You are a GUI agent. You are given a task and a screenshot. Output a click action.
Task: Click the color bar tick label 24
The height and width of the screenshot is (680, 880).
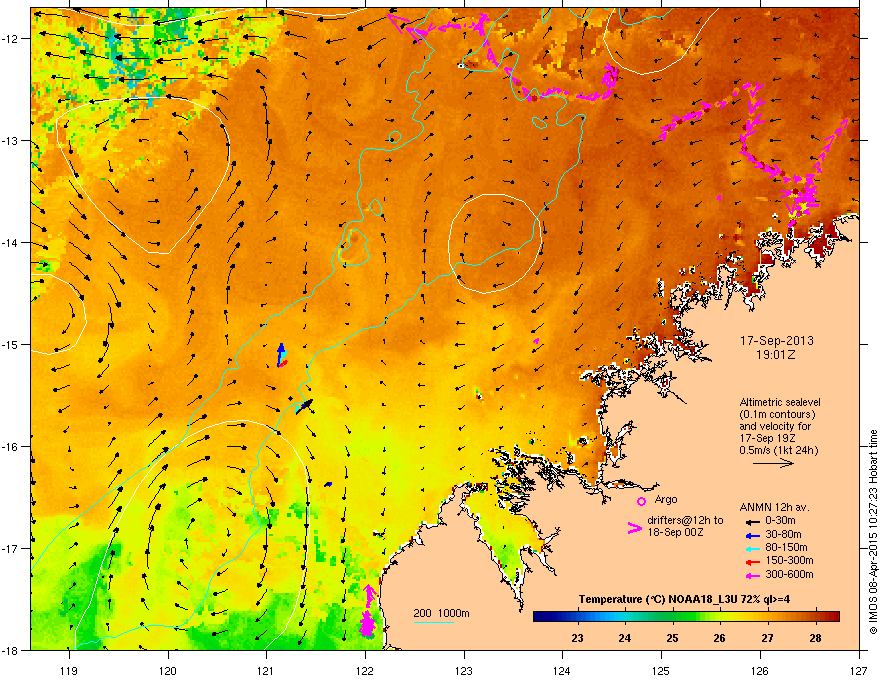(x=625, y=638)
